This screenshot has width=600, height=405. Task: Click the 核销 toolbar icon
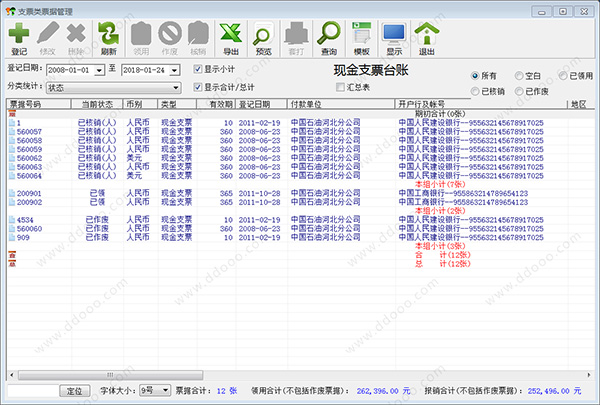(x=198, y=33)
